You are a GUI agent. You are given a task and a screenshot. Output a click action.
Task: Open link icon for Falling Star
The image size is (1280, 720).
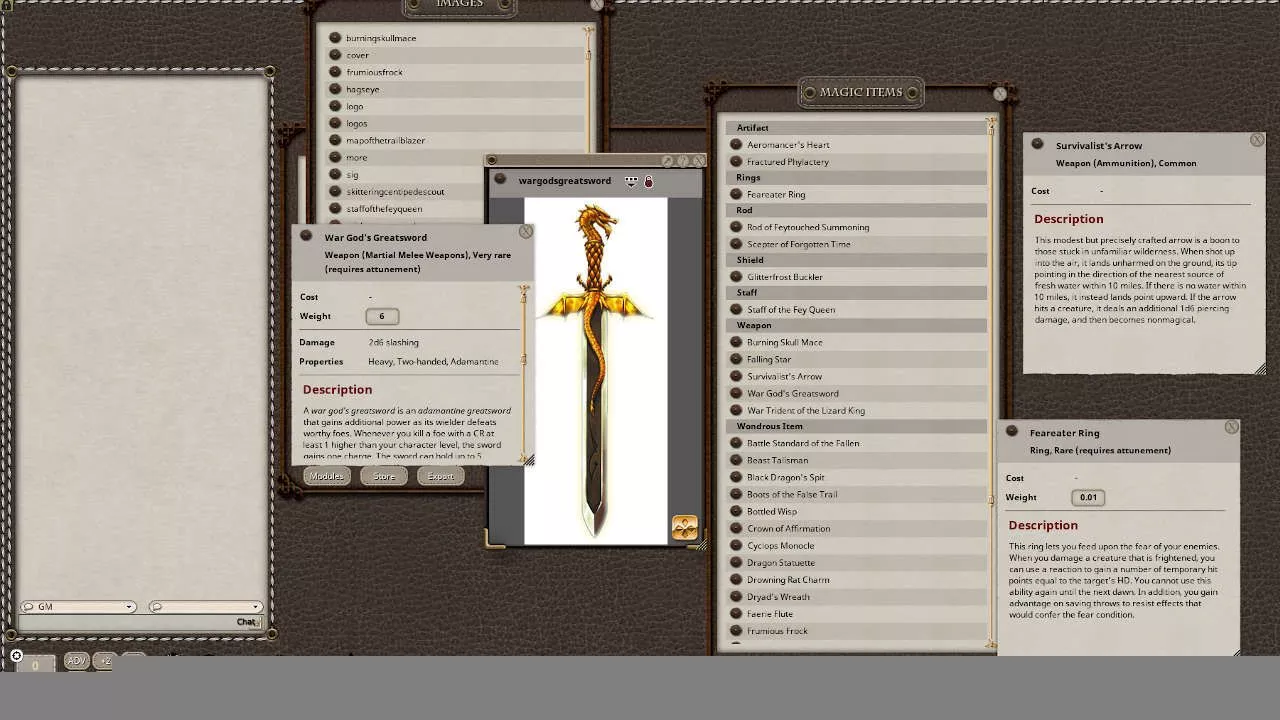pyautogui.click(x=736, y=359)
